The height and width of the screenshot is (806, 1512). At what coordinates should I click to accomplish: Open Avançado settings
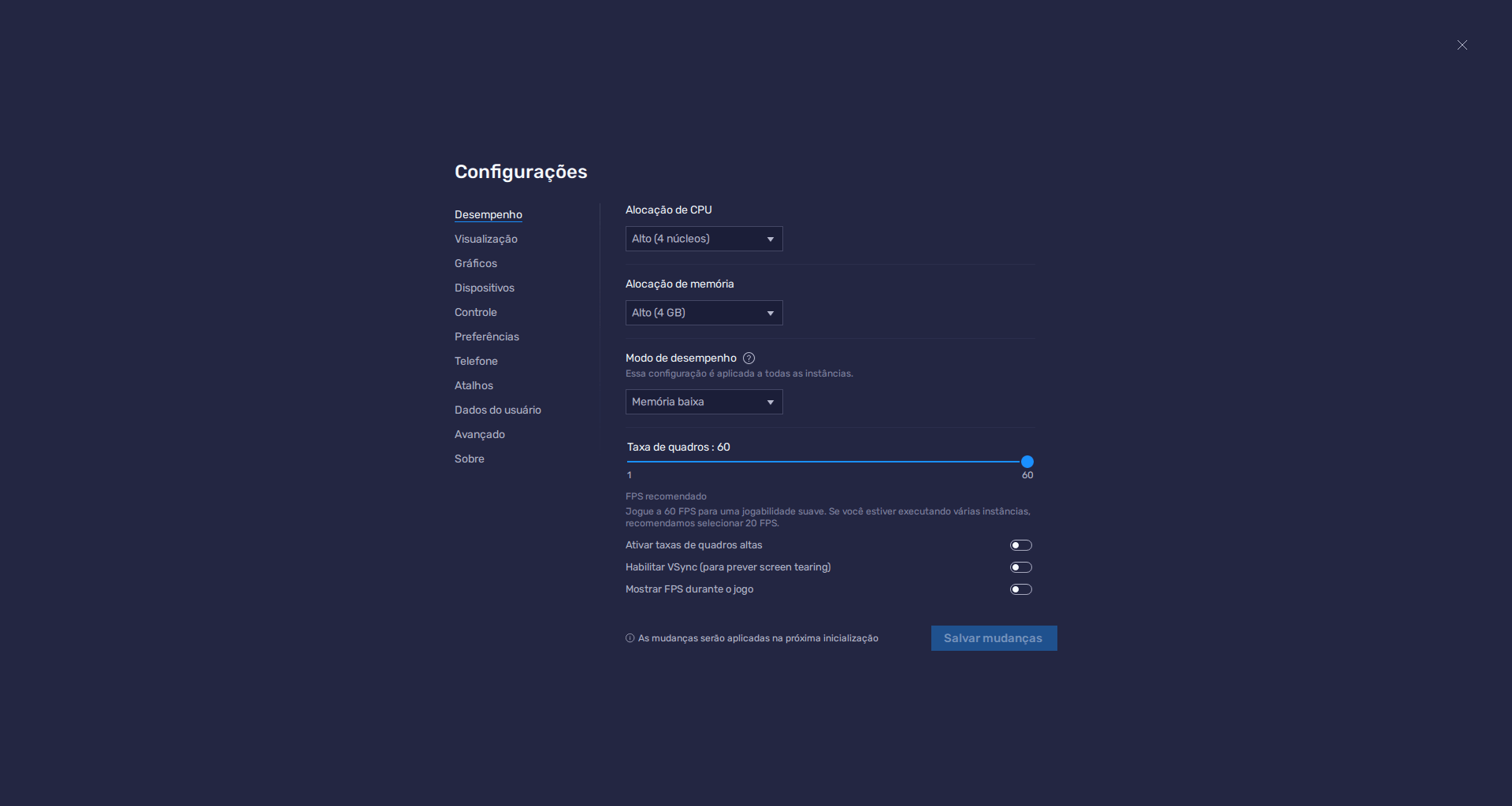[x=480, y=434]
